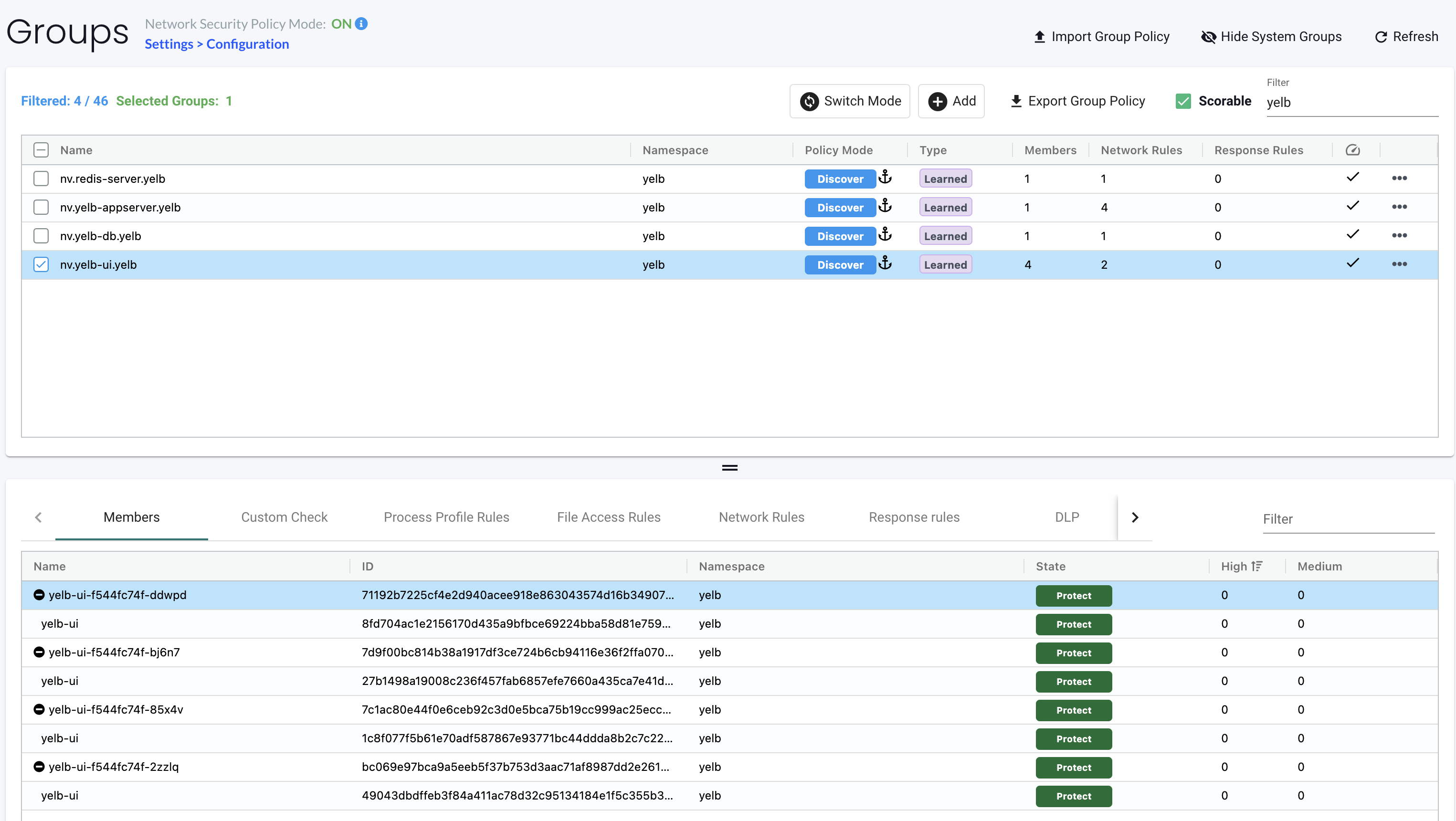Open actions menu for nv.redis-server.yelb
The height and width of the screenshot is (821, 1456).
1400,179
